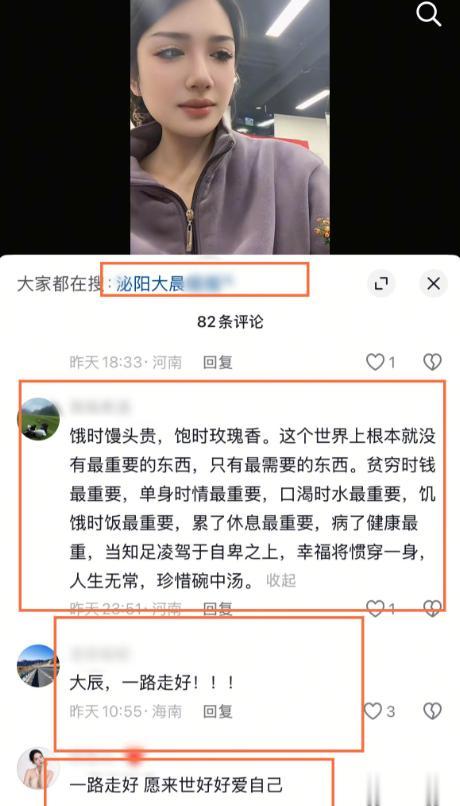Open avatar of the bottom commenter
The width and height of the screenshot is (460, 806).
(x=39, y=768)
